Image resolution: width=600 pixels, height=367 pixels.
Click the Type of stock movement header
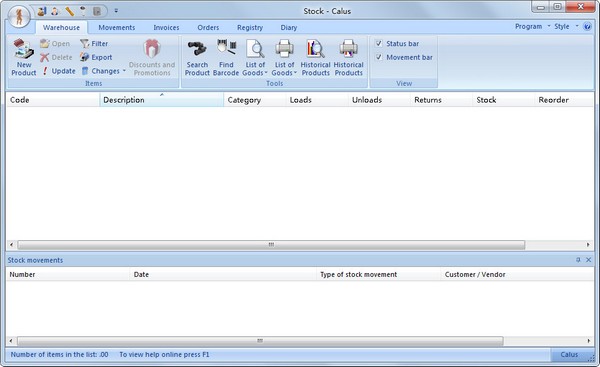tap(379, 274)
